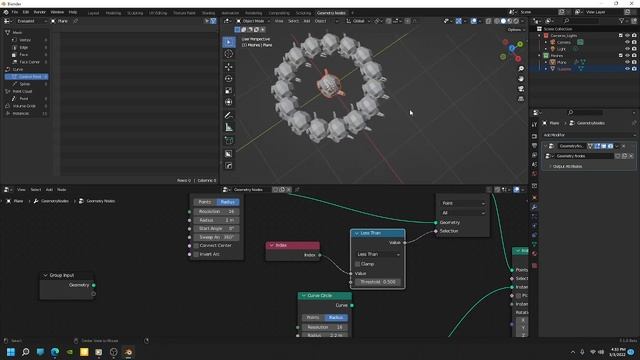The width and height of the screenshot is (640, 360).
Task: Select the Scale tool in viewport toolbar
Action: pos(229,90)
